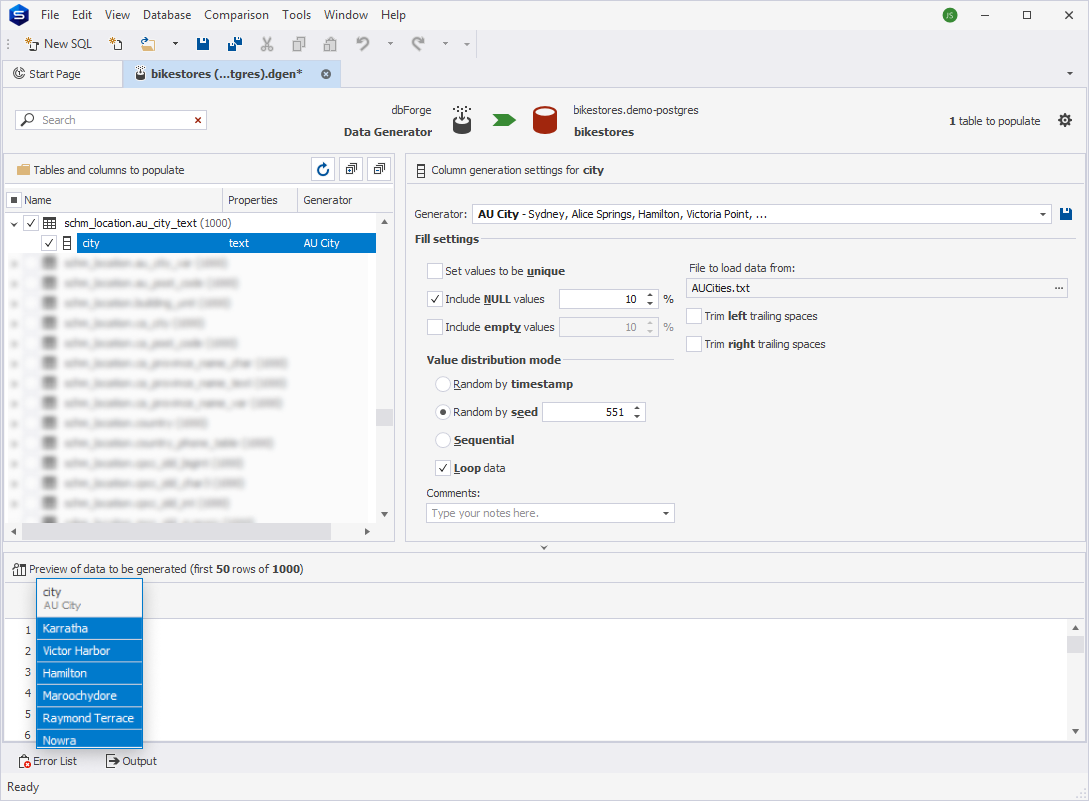This screenshot has height=801, width=1089.
Task: Open the Comparison menu
Action: point(236,15)
